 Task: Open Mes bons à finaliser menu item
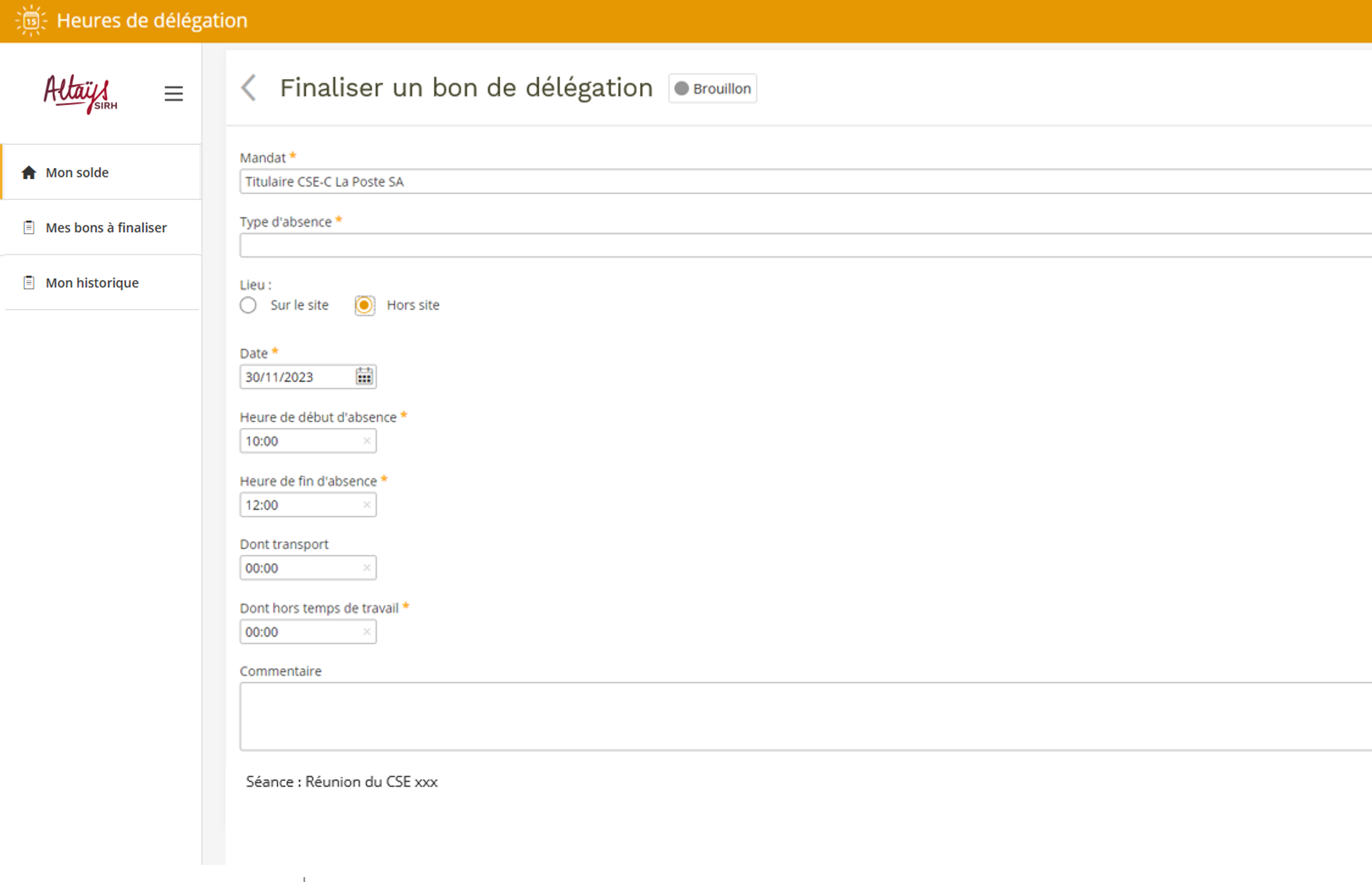pos(106,228)
